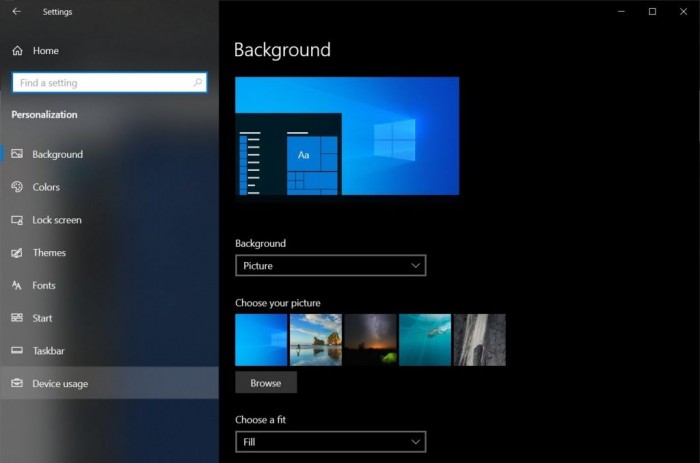Open the Background type dropdown

(x=330, y=266)
